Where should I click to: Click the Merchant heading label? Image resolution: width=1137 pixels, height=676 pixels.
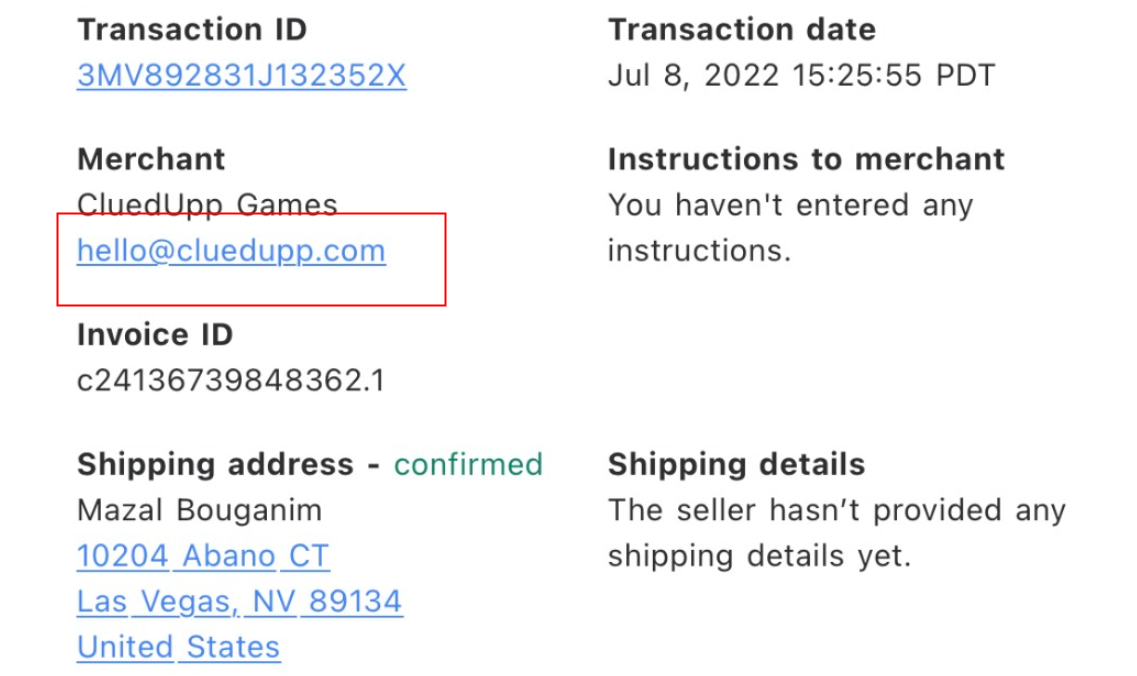(151, 159)
